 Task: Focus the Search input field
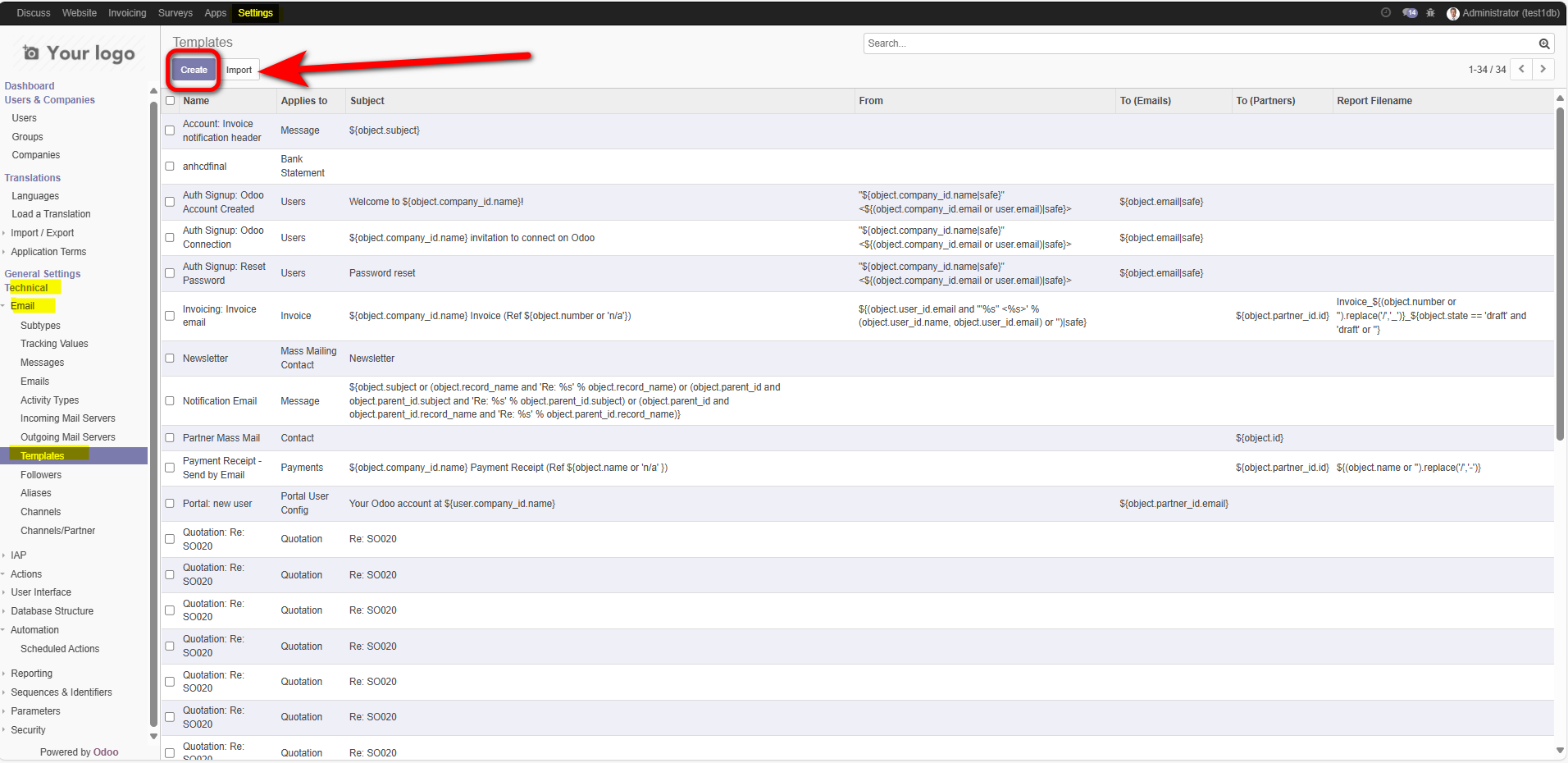[1197, 43]
